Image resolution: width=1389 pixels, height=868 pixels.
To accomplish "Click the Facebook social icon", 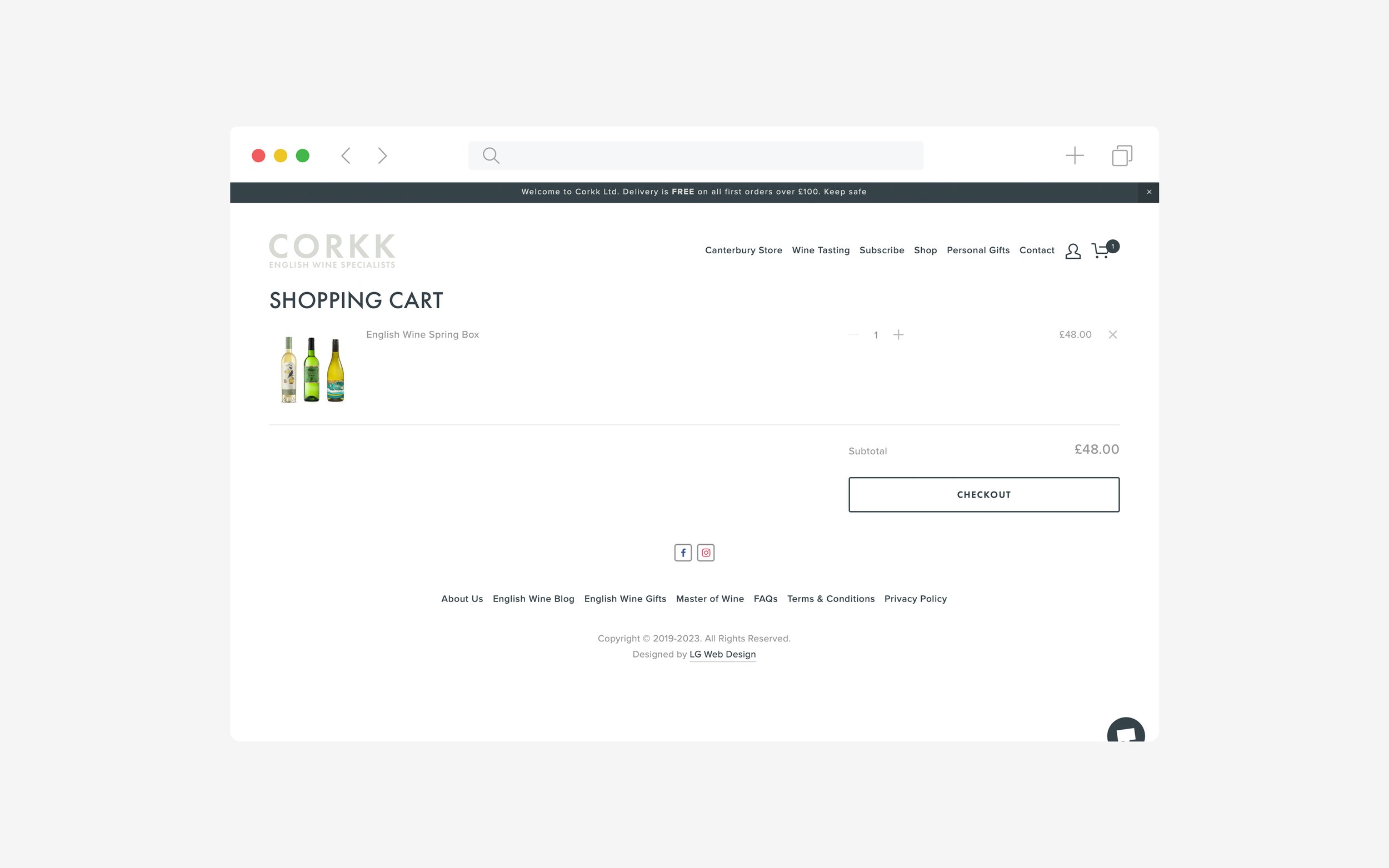I will [683, 553].
